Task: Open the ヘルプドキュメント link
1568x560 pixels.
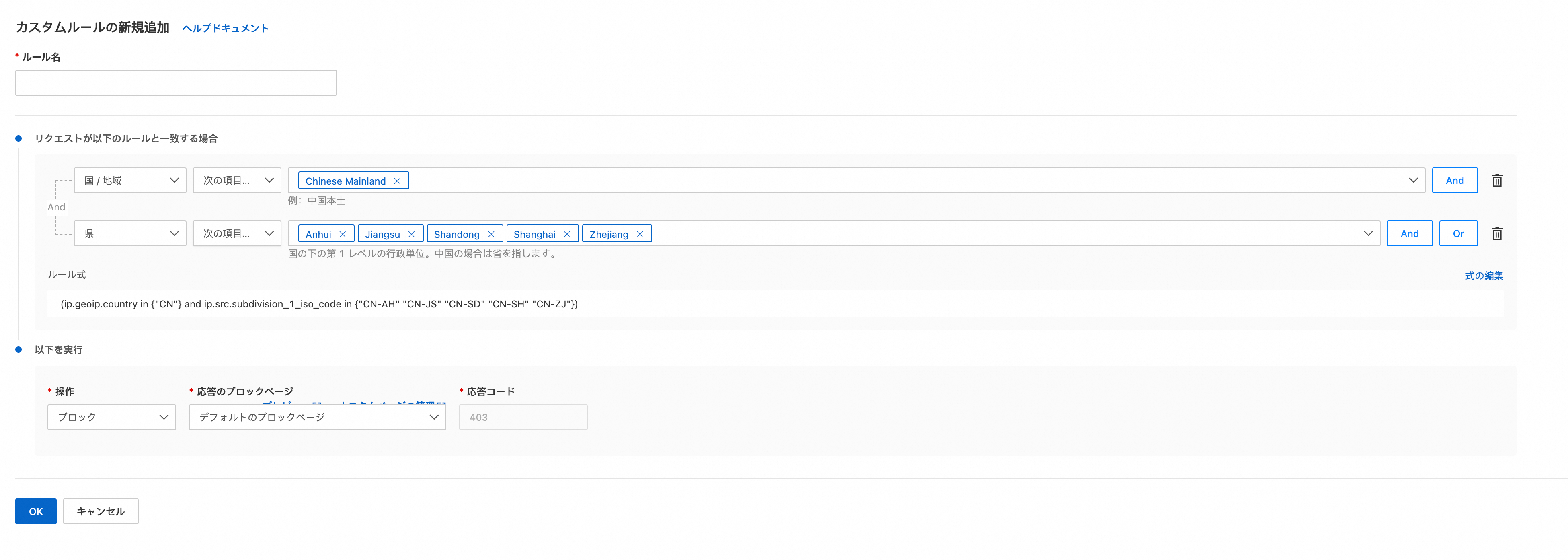Action: click(225, 28)
